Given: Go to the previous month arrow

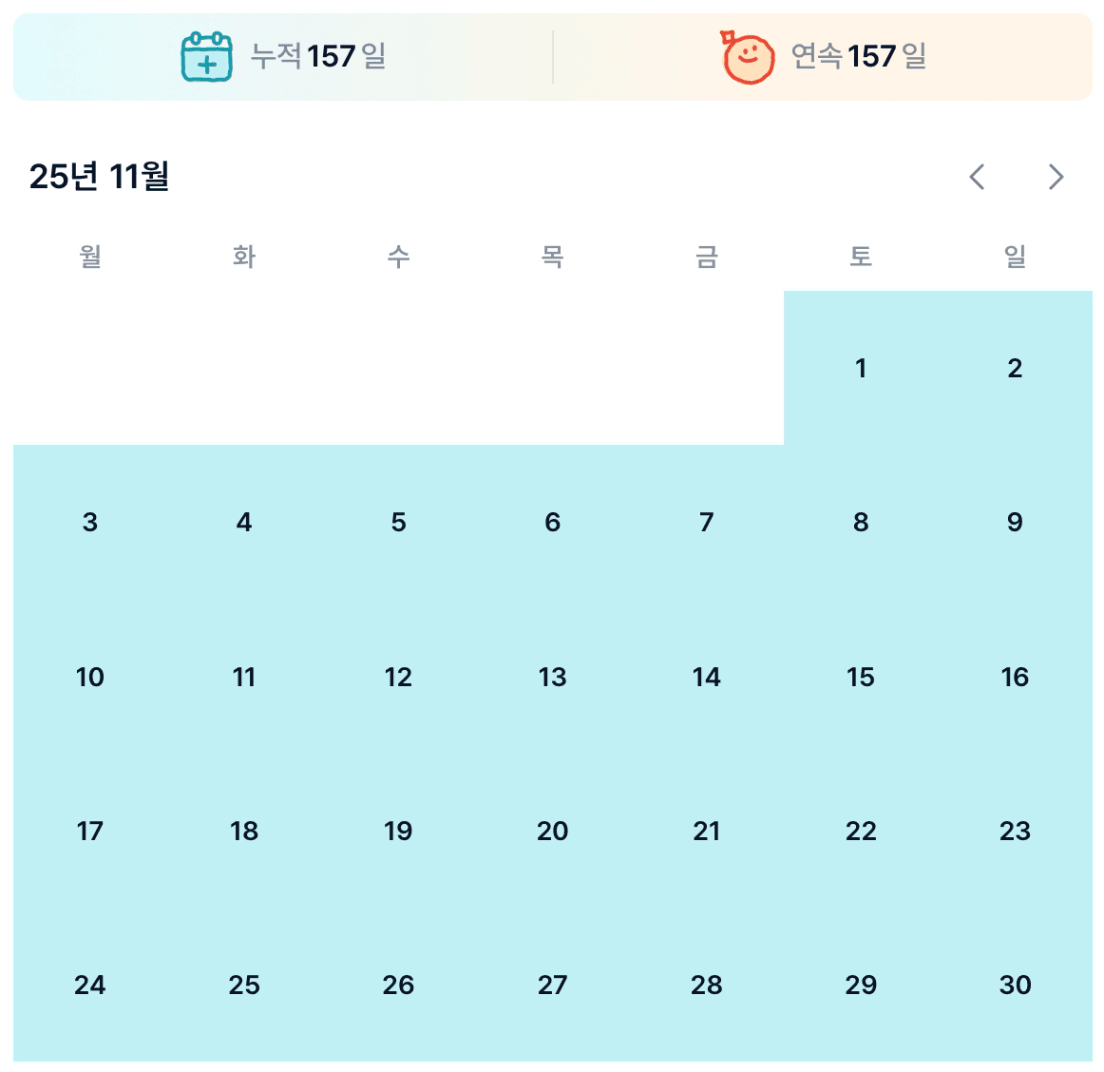Looking at the screenshot, I should 978,177.
